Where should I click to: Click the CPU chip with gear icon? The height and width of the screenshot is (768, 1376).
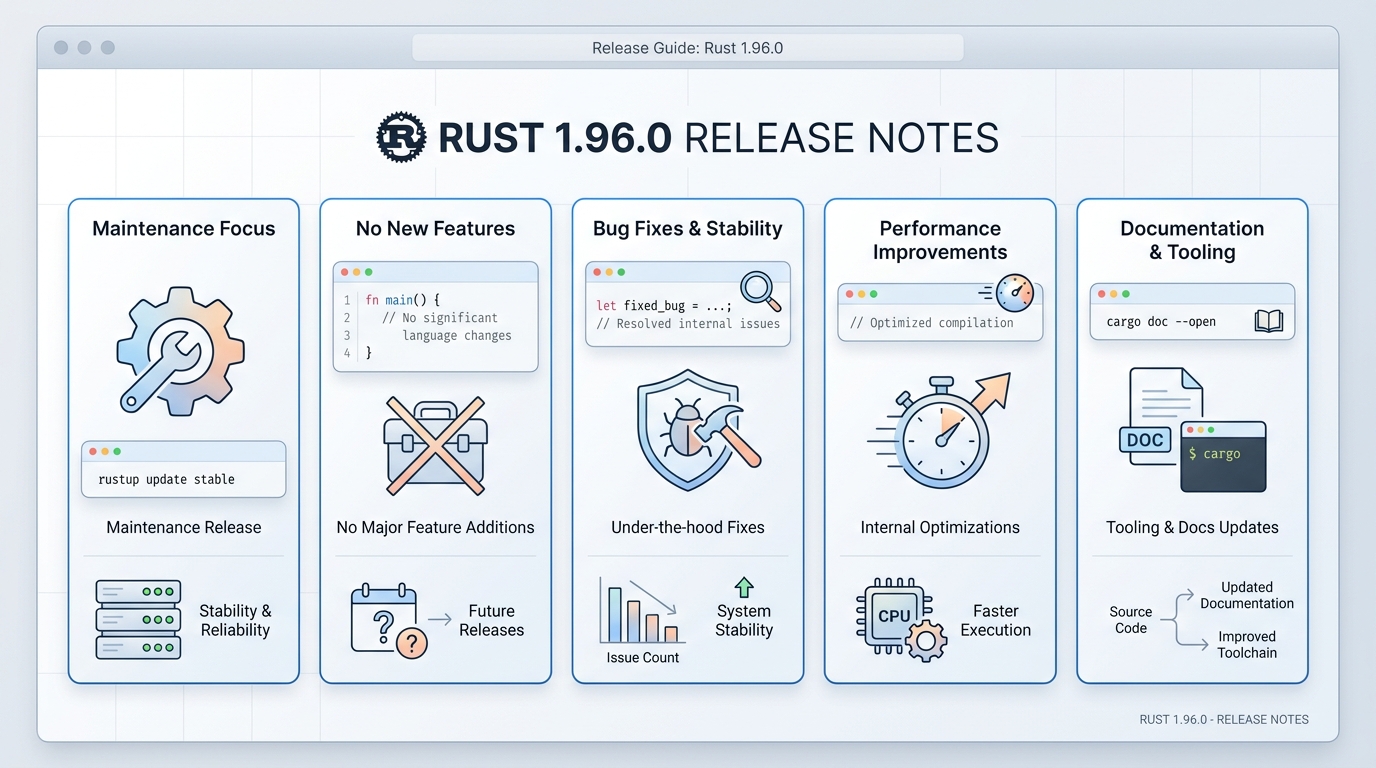pos(901,619)
